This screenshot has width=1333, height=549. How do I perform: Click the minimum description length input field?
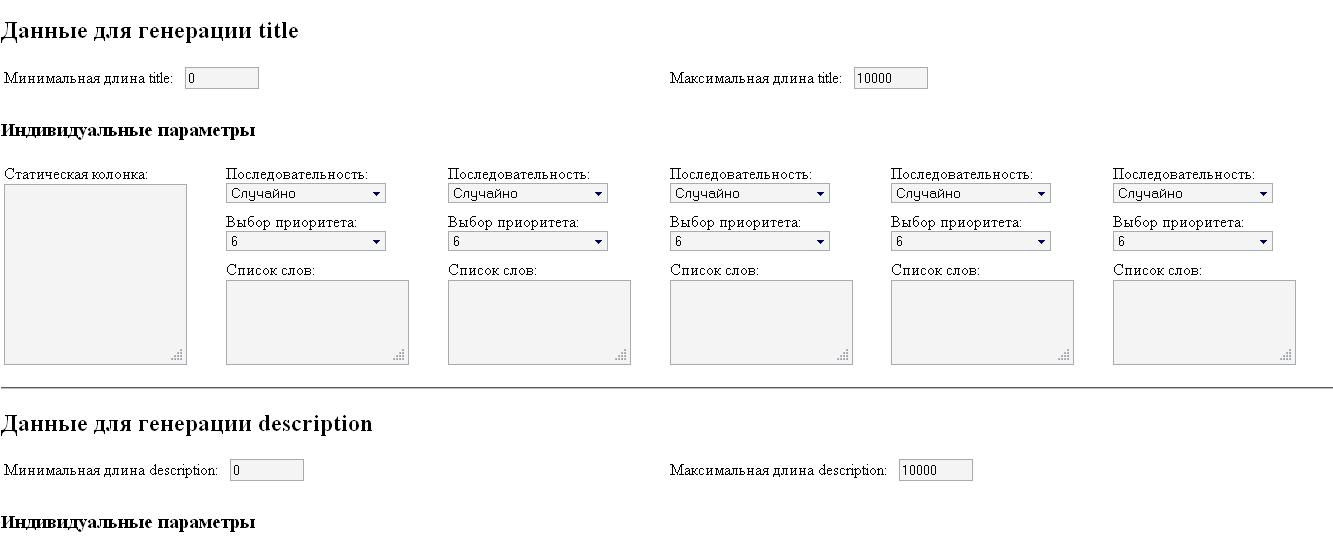(x=266, y=470)
